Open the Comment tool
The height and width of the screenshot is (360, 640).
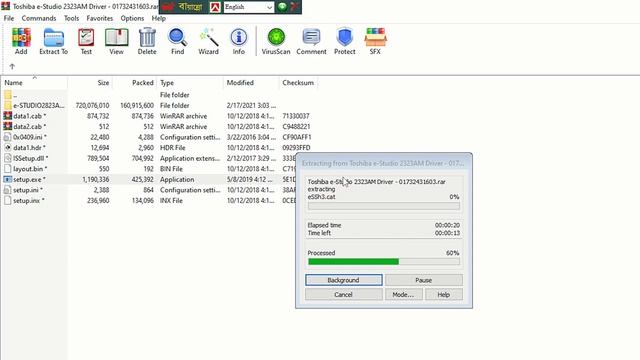[311, 41]
